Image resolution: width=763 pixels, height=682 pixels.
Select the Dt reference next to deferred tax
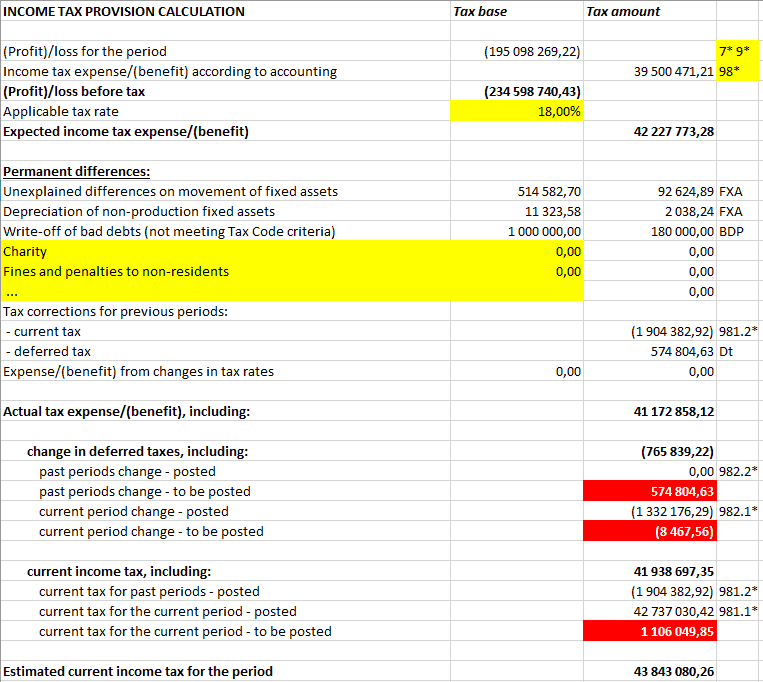726,351
